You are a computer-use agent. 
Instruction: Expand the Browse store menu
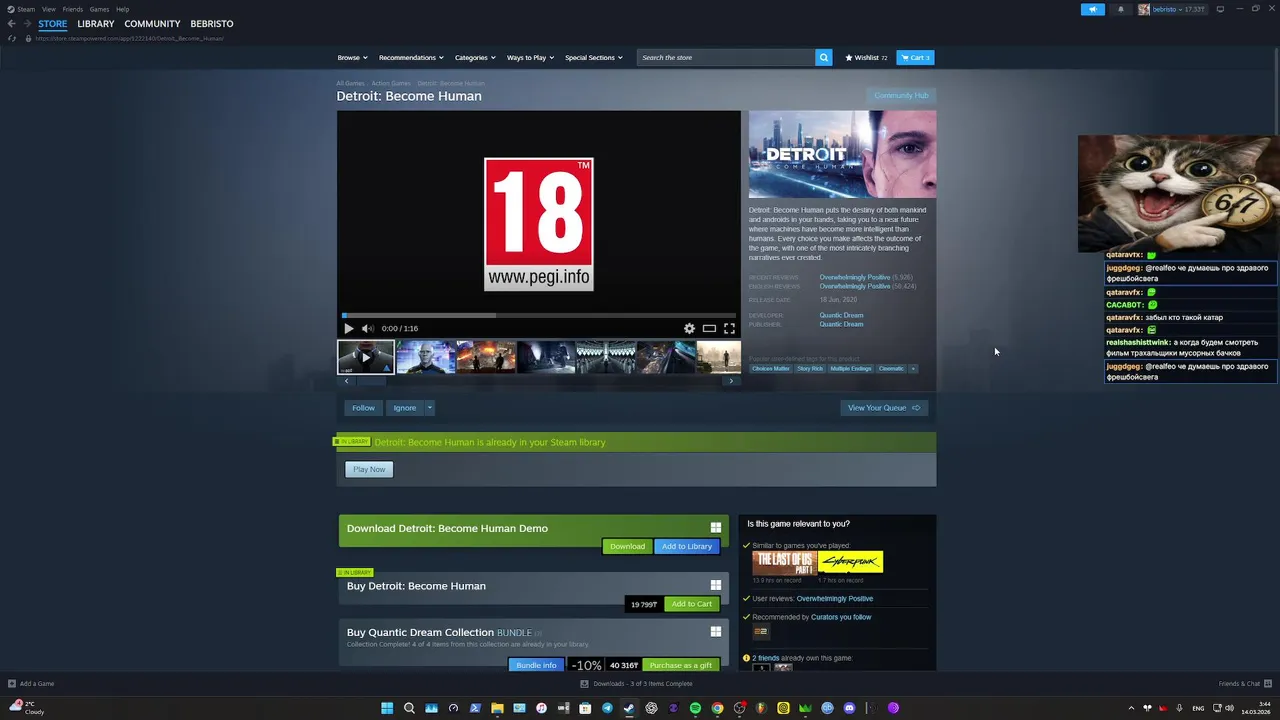pyautogui.click(x=352, y=57)
